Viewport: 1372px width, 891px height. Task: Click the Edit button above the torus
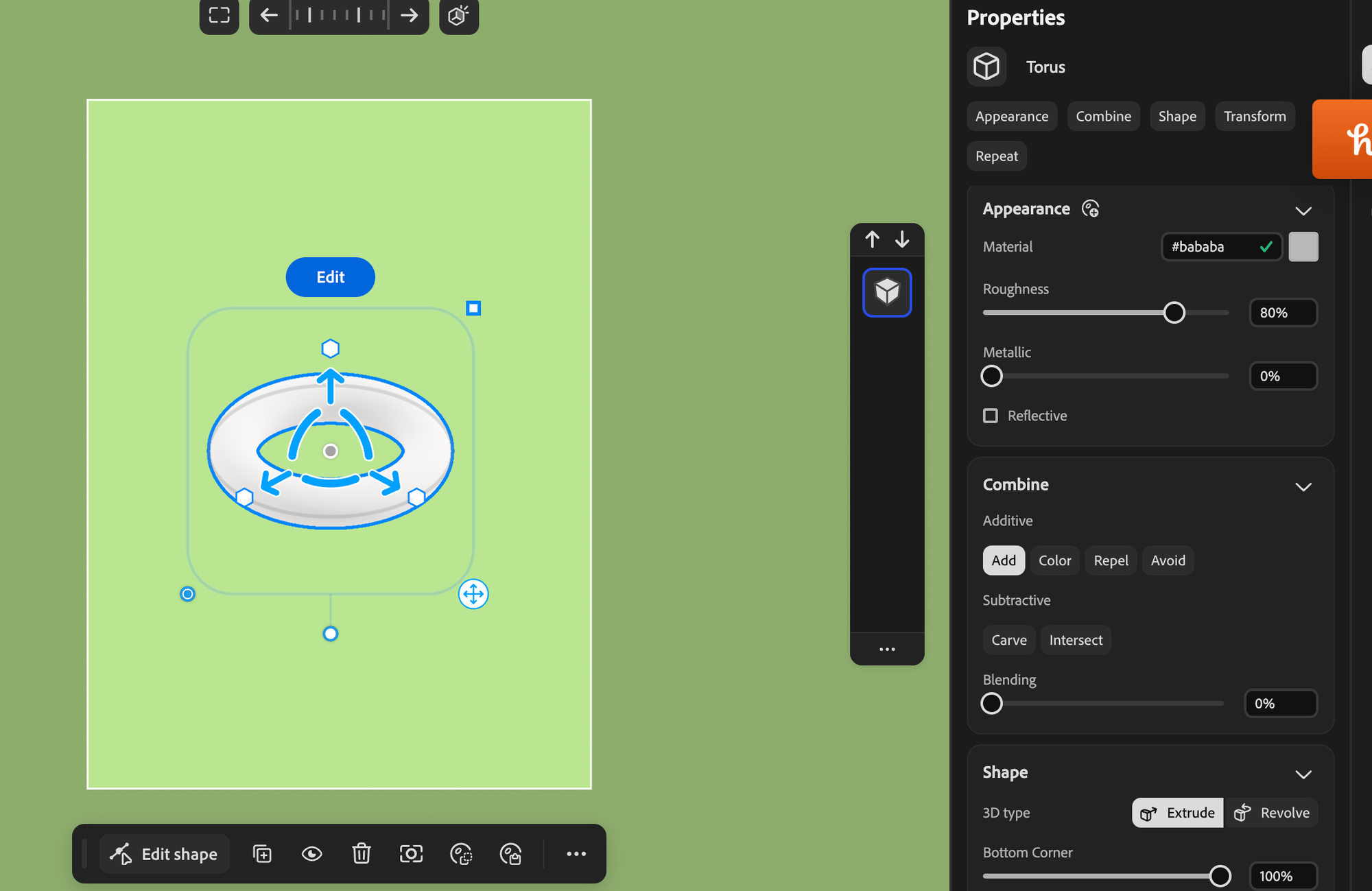(331, 277)
